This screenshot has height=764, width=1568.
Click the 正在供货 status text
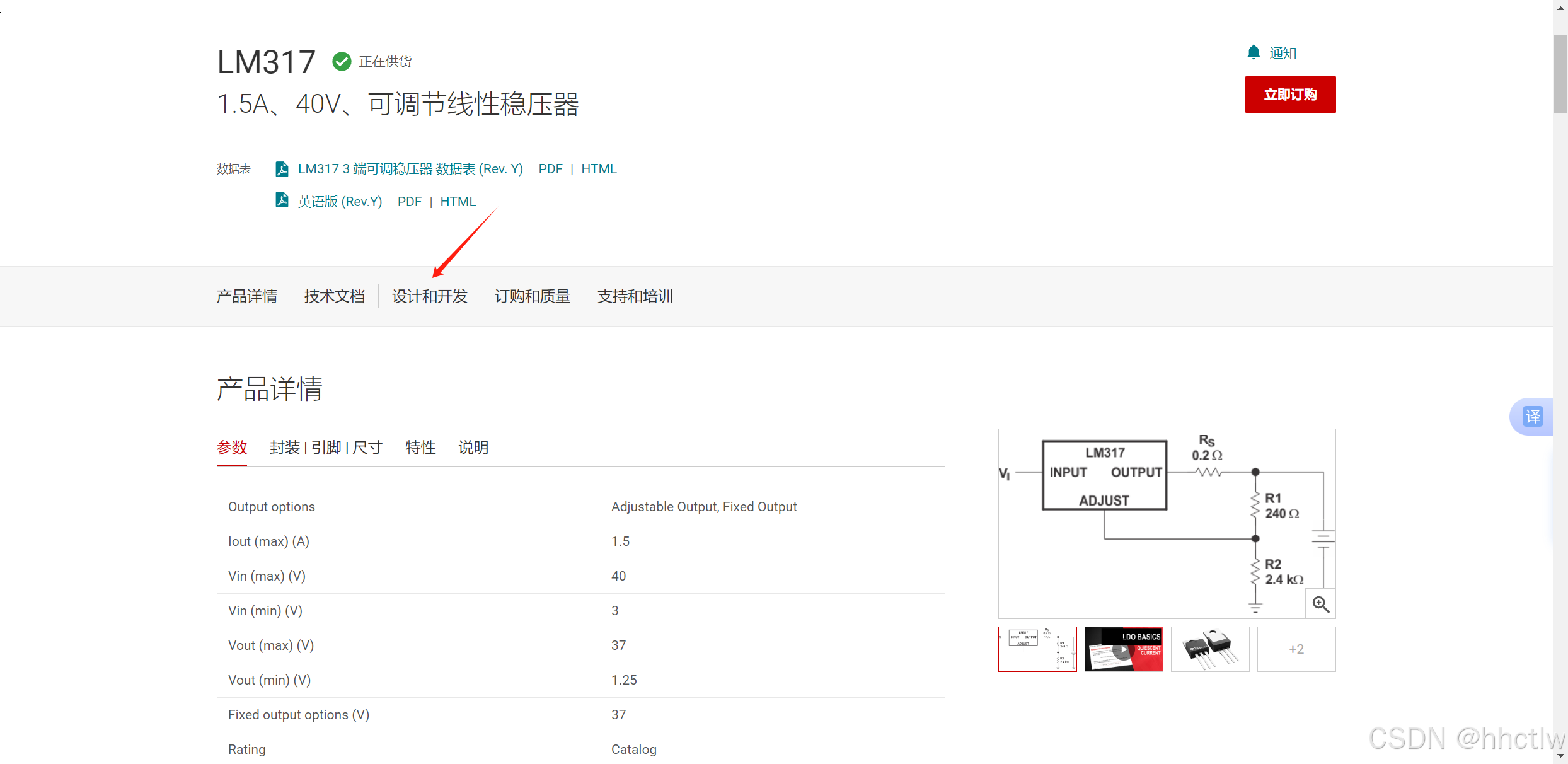pyautogui.click(x=385, y=62)
